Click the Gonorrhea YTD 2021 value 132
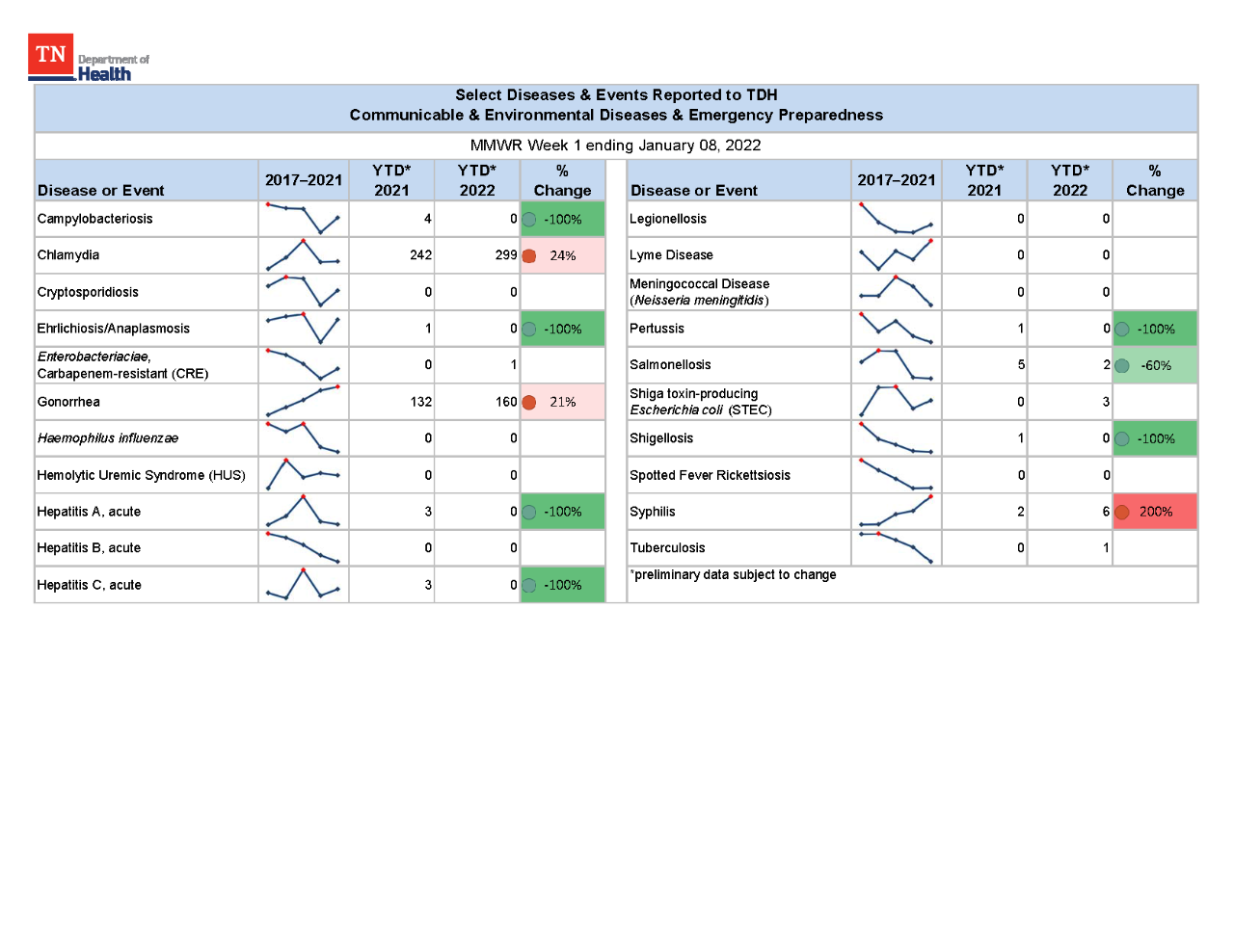The width and height of the screenshot is (1234, 952). tap(420, 402)
